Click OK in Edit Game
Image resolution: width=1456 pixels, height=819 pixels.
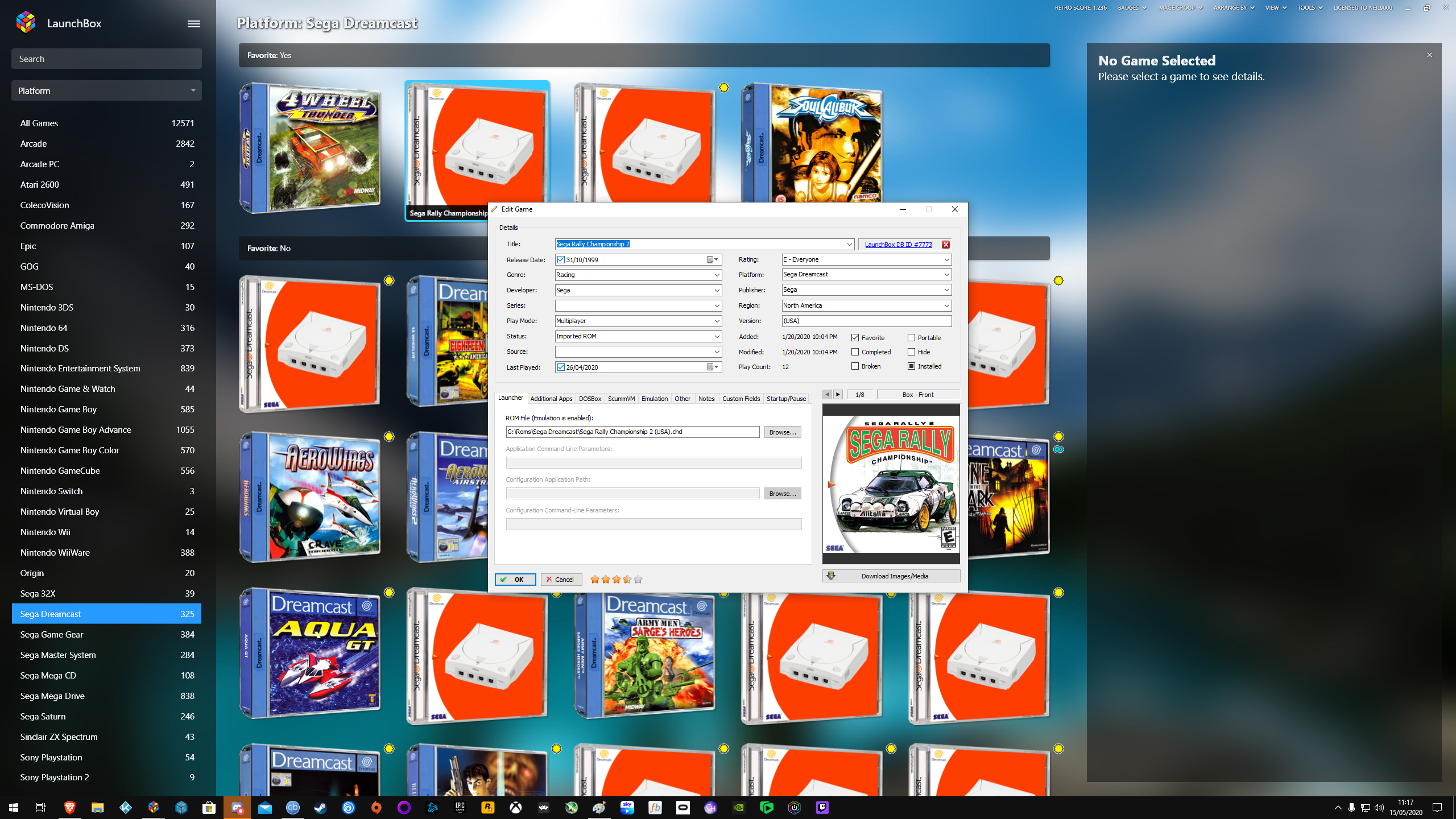515,580
